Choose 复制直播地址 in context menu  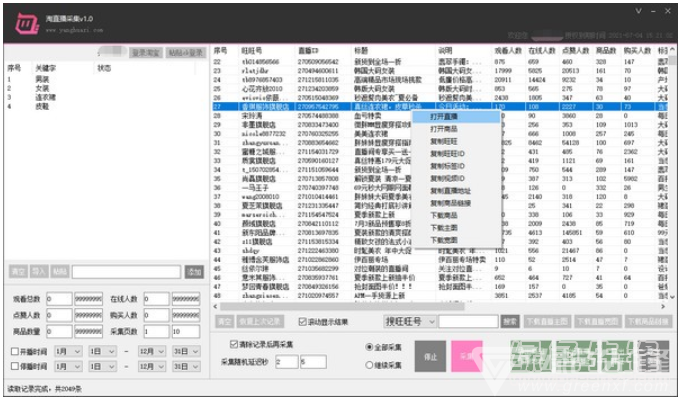(456, 191)
